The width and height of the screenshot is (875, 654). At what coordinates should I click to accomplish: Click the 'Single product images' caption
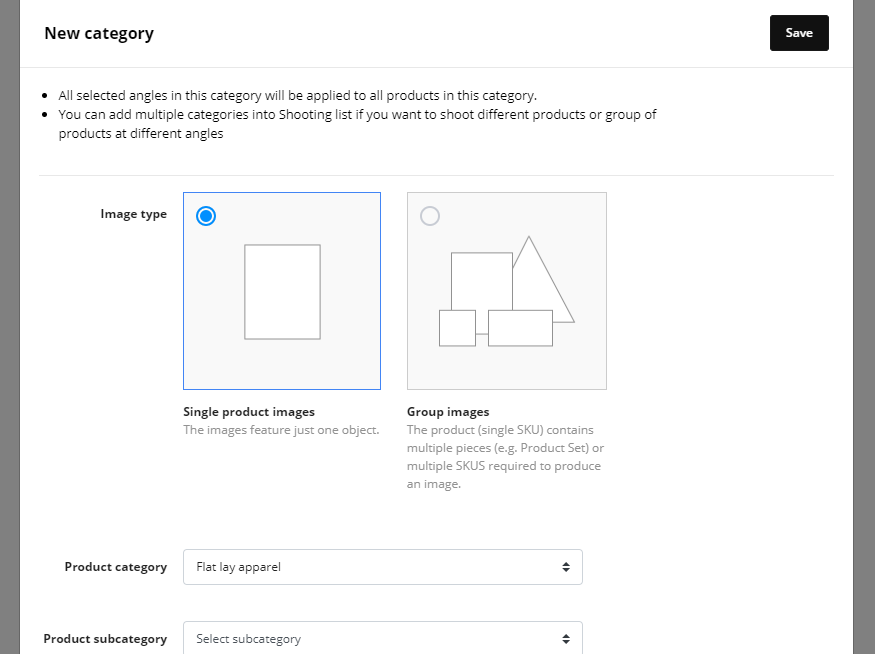click(249, 412)
